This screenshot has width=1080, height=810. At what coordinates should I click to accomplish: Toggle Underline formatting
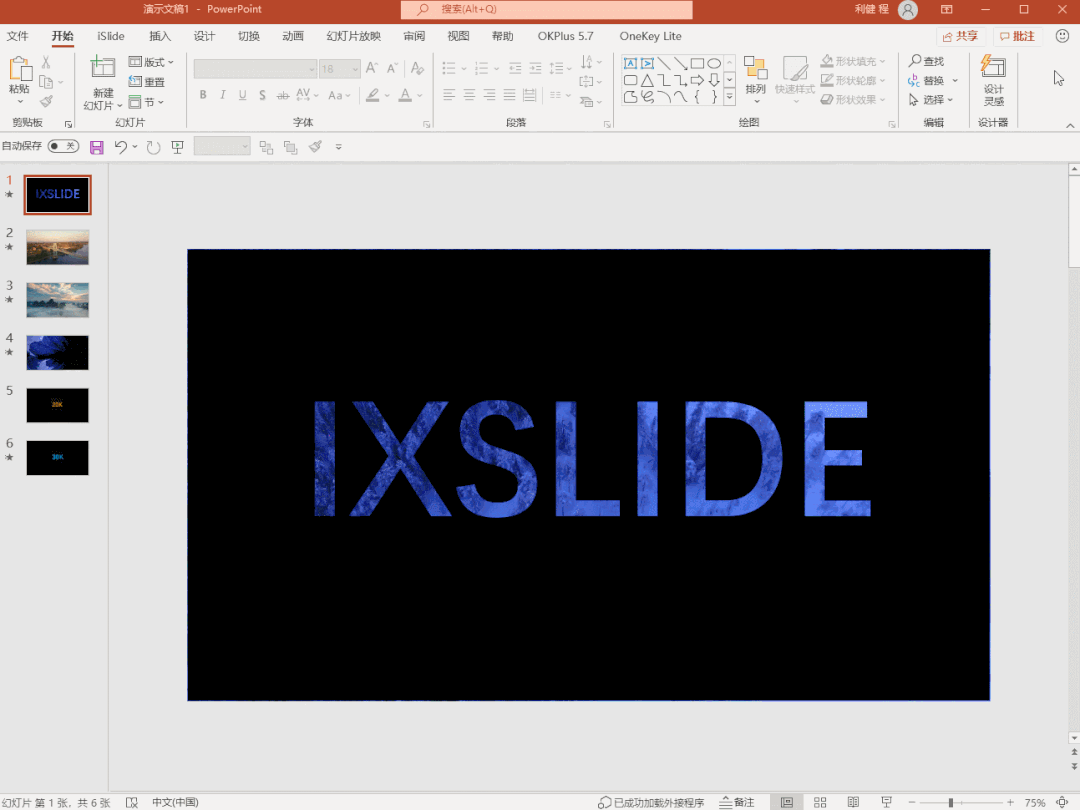[242, 95]
